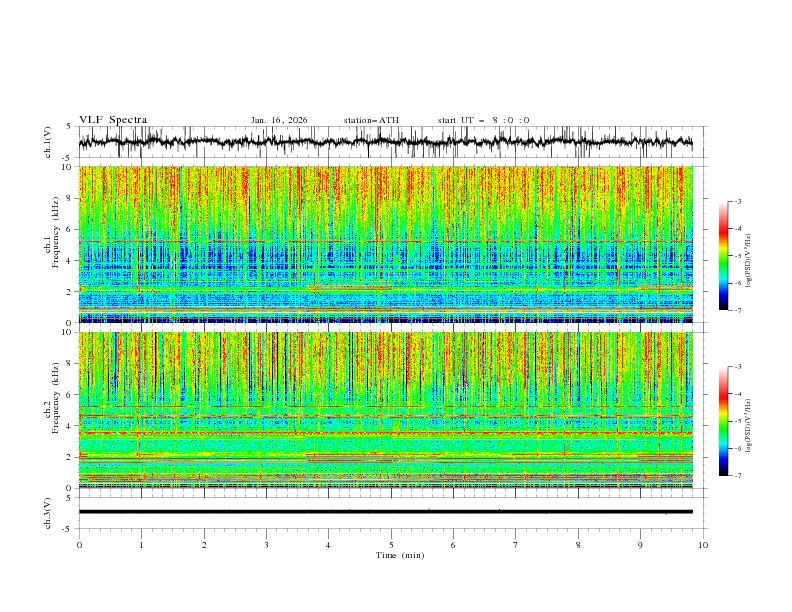Click ch.2 frequency tick label "6"
This screenshot has height=612, width=792.
click(x=71, y=395)
